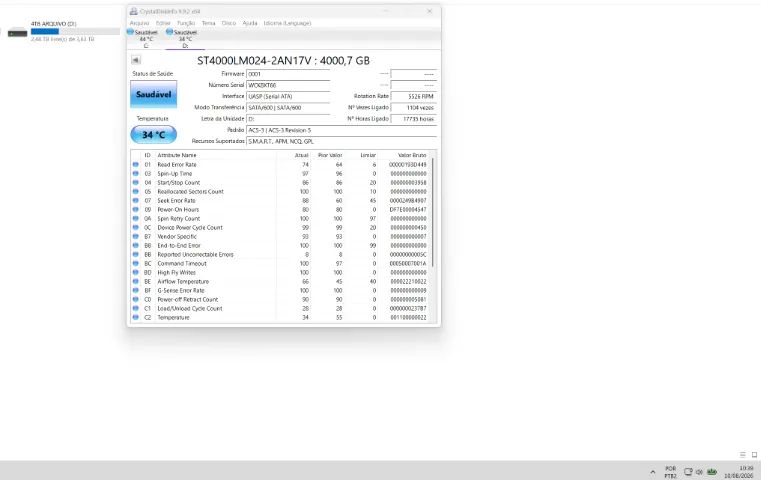This screenshot has height=480, width=761.
Task: Open the Função menu
Action: coord(186,23)
